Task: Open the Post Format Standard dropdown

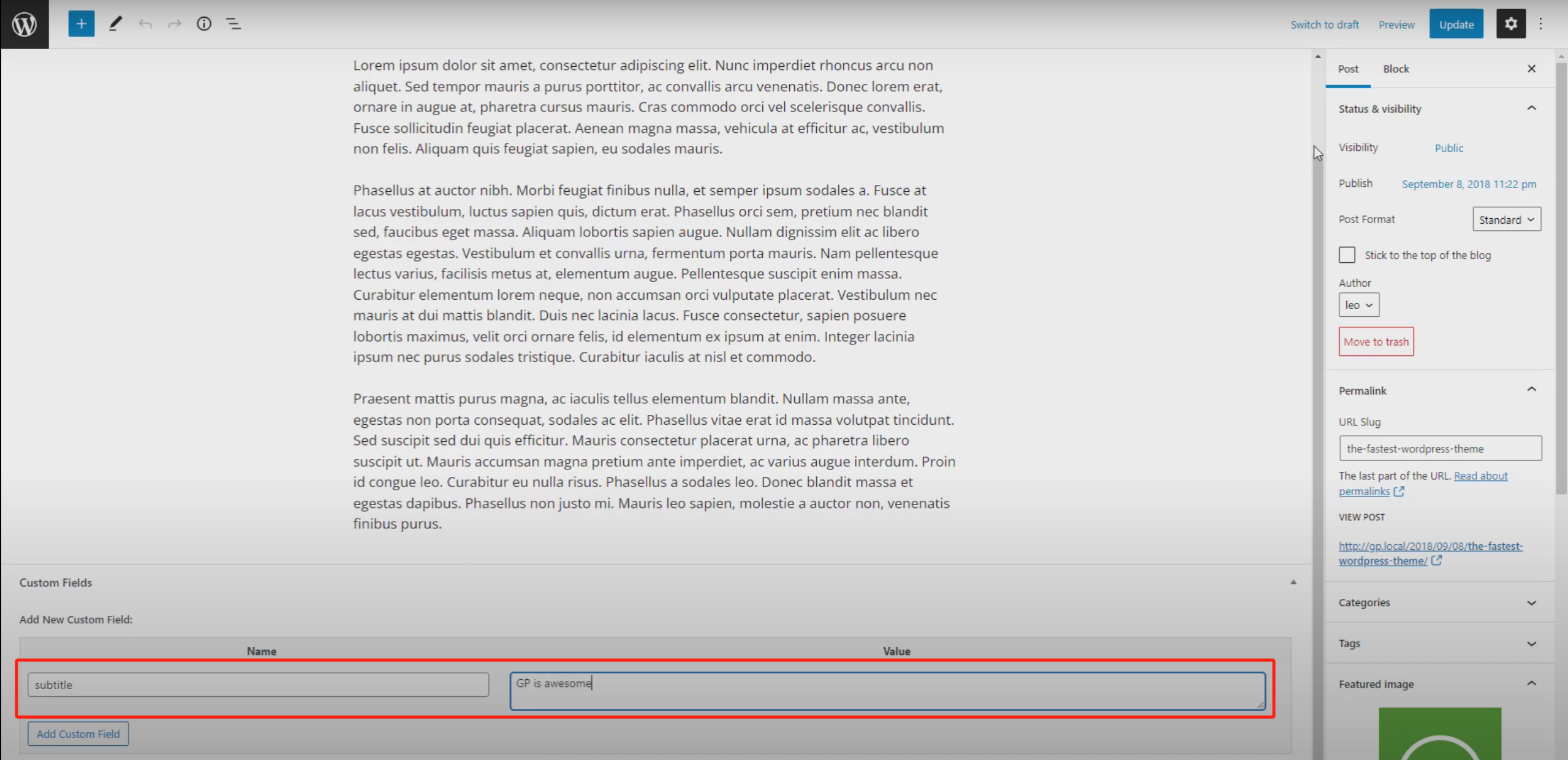Action: [x=1506, y=219]
